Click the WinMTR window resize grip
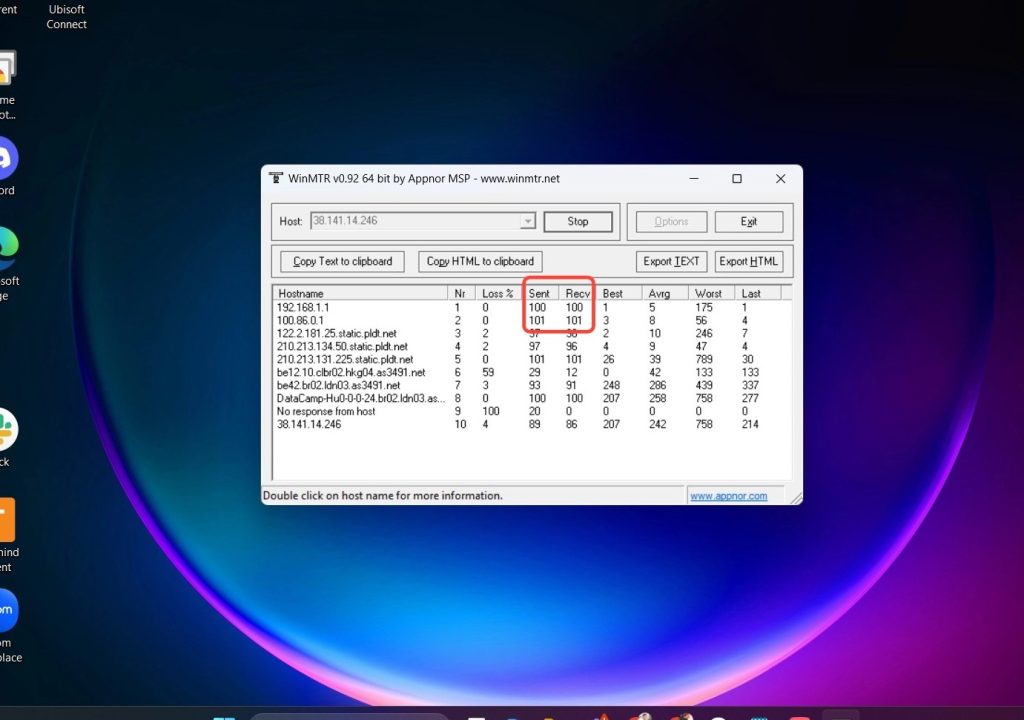The image size is (1024, 720). (x=795, y=498)
